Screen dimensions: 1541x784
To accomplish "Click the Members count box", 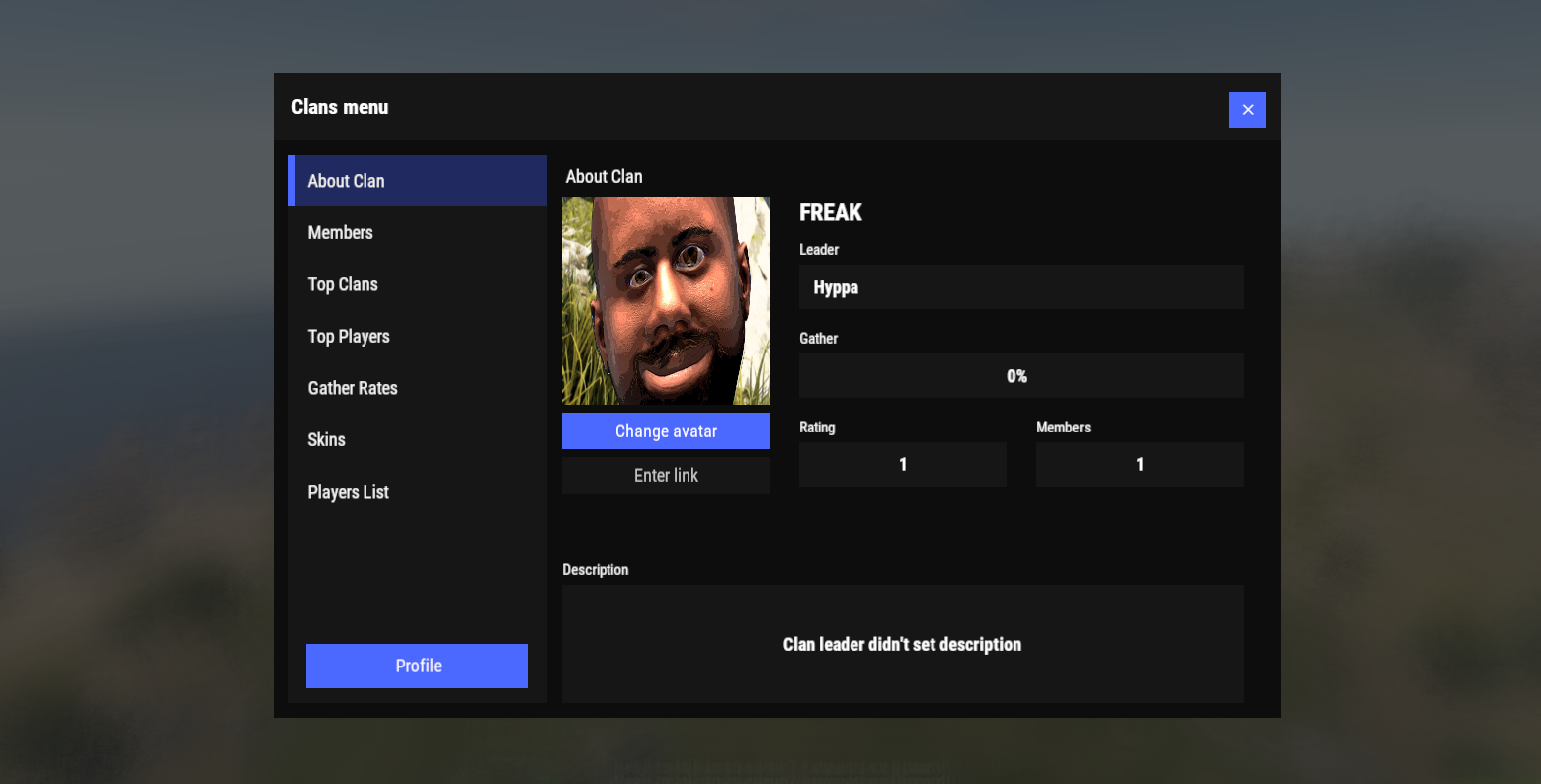I will tap(1140, 464).
